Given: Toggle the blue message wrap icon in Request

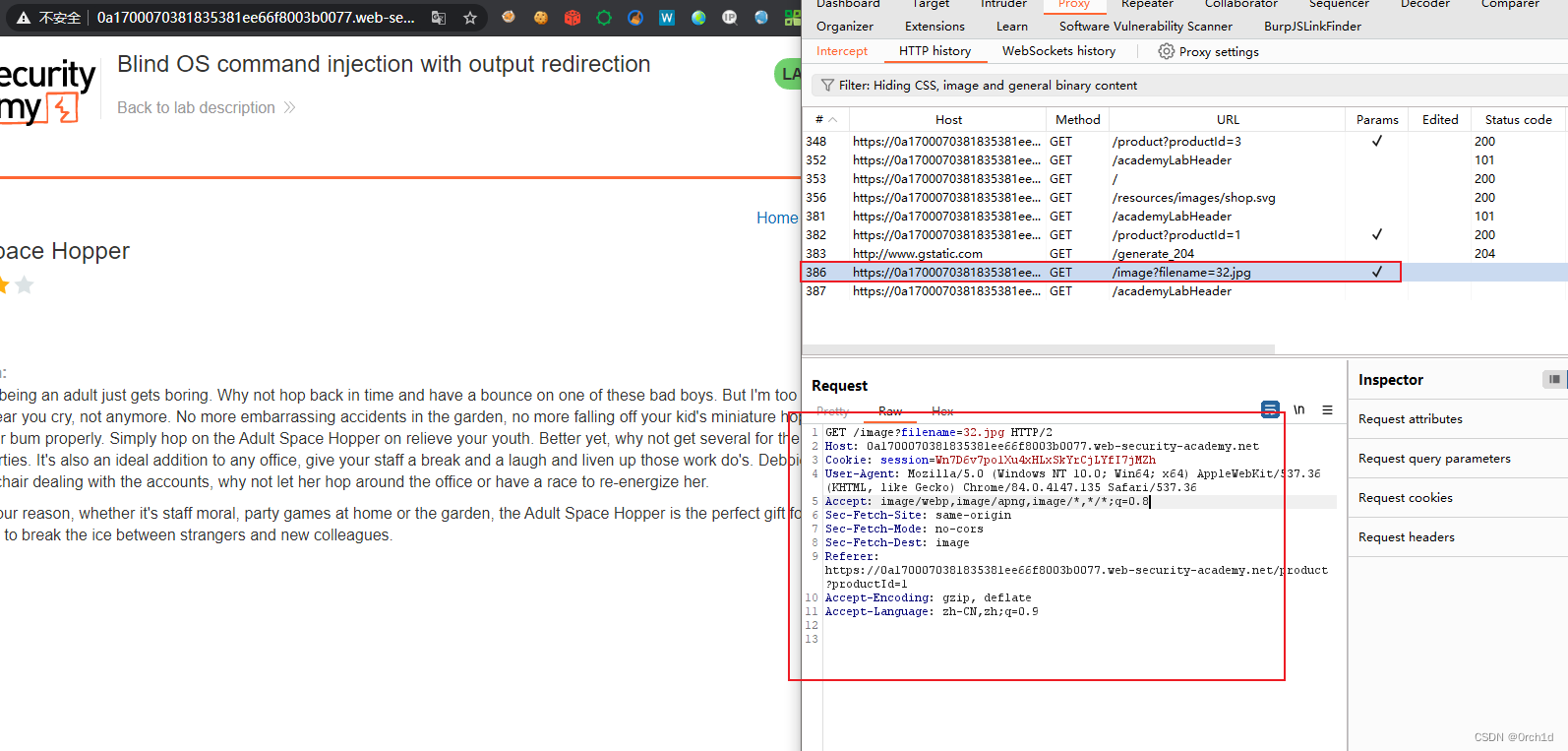Looking at the screenshot, I should [x=1270, y=409].
